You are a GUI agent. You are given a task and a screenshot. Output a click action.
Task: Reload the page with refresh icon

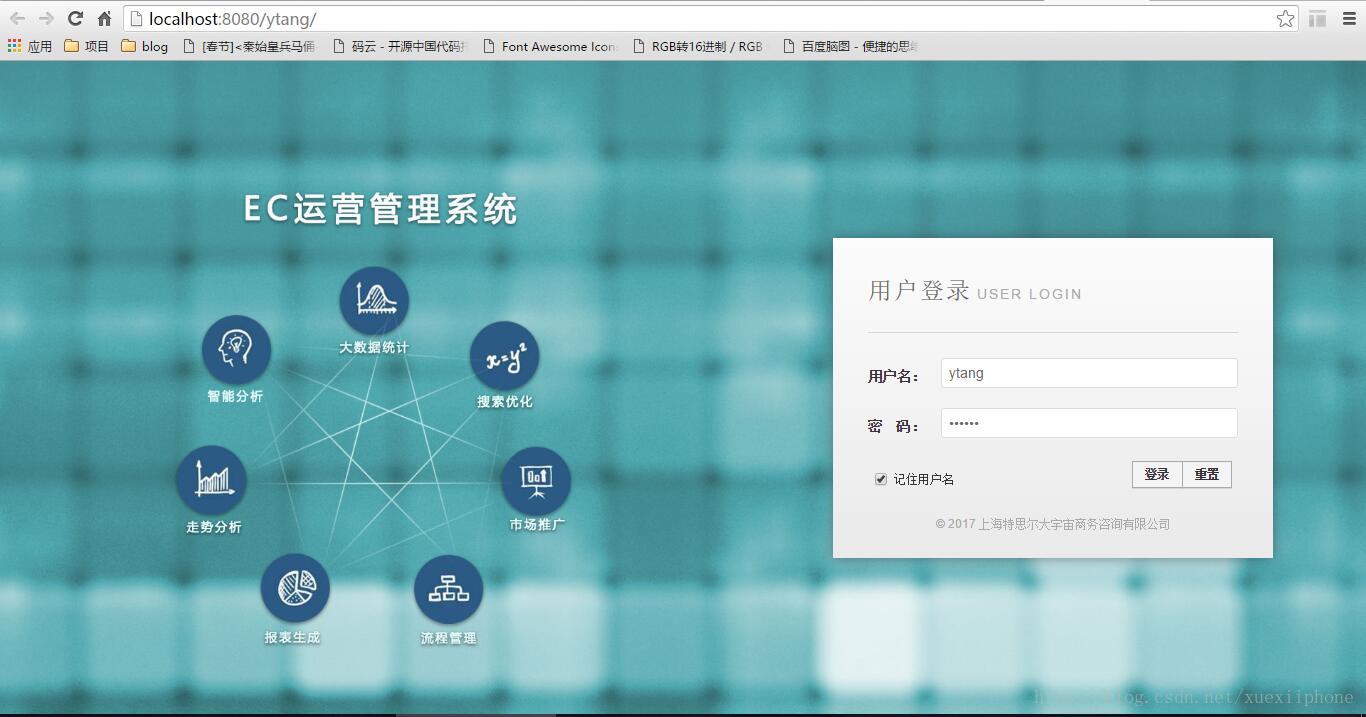pos(75,18)
